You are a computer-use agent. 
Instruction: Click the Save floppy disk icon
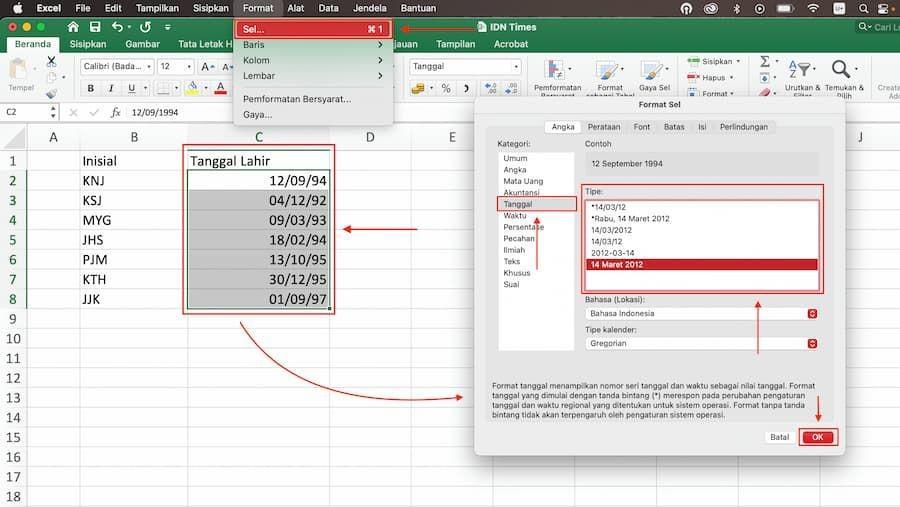click(95, 27)
